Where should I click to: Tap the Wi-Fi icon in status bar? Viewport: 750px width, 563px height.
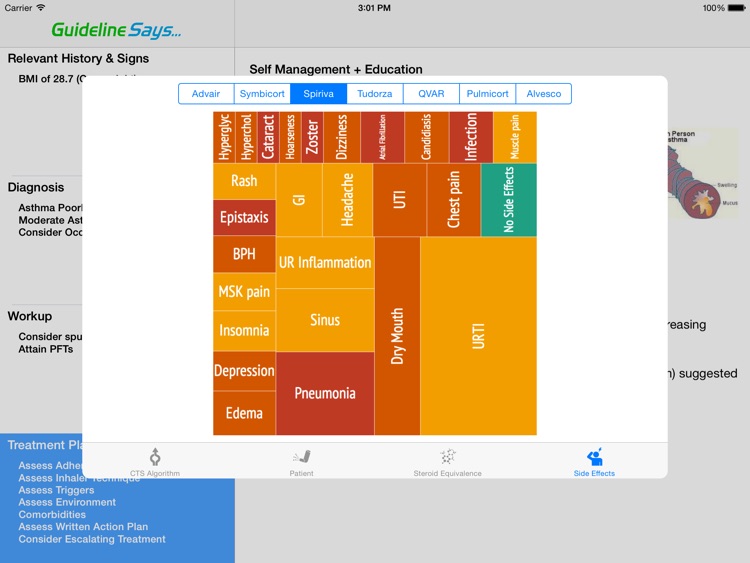(41, 8)
